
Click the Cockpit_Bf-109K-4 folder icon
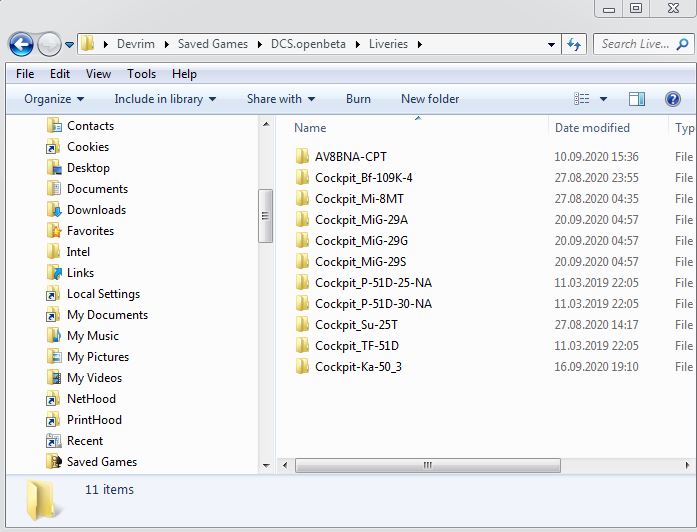[302, 177]
